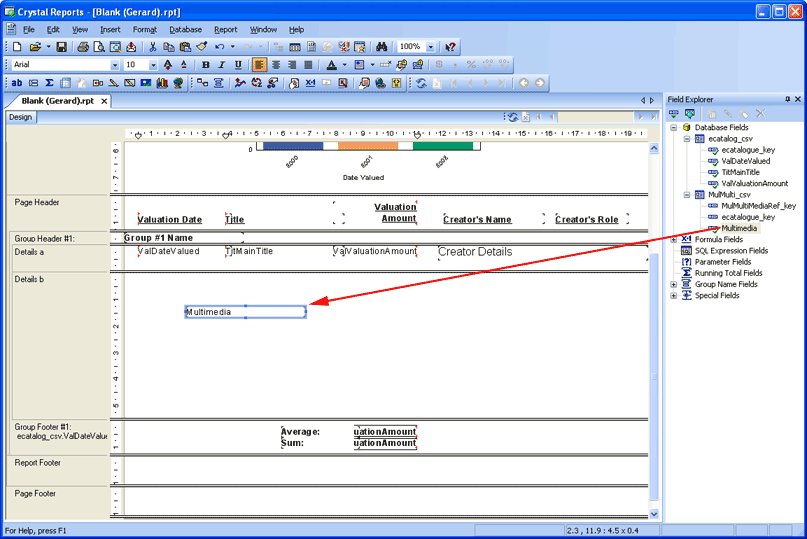Click the New report icon

pyautogui.click(x=16, y=47)
